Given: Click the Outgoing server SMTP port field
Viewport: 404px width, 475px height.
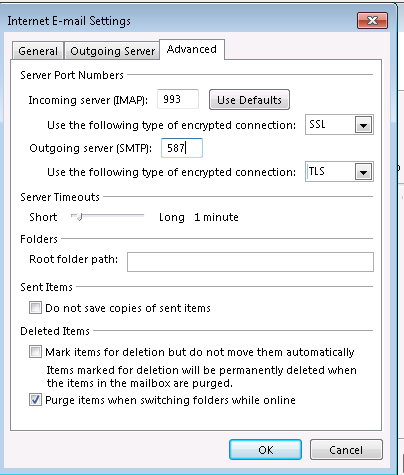Looking at the screenshot, I should click(x=182, y=148).
